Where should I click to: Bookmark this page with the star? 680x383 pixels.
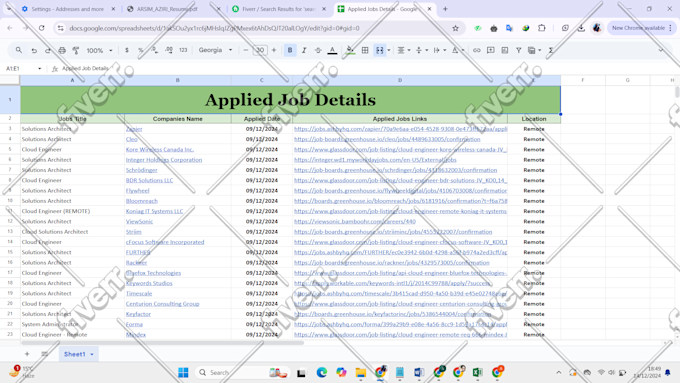point(455,28)
